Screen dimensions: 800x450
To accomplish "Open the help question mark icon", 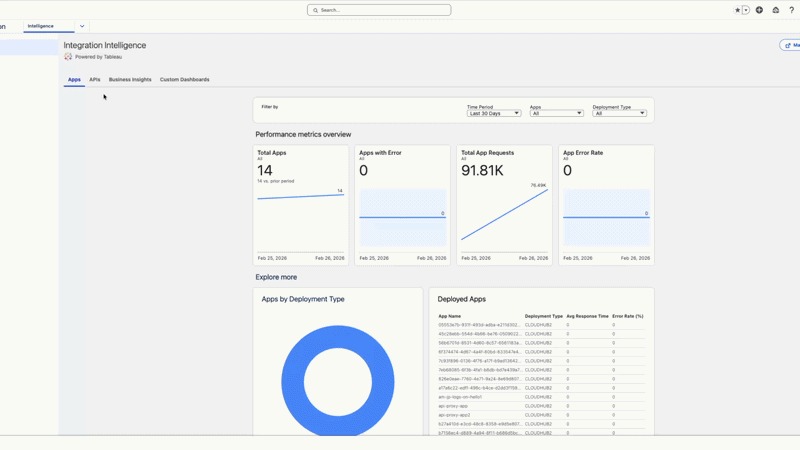I will 791,10.
